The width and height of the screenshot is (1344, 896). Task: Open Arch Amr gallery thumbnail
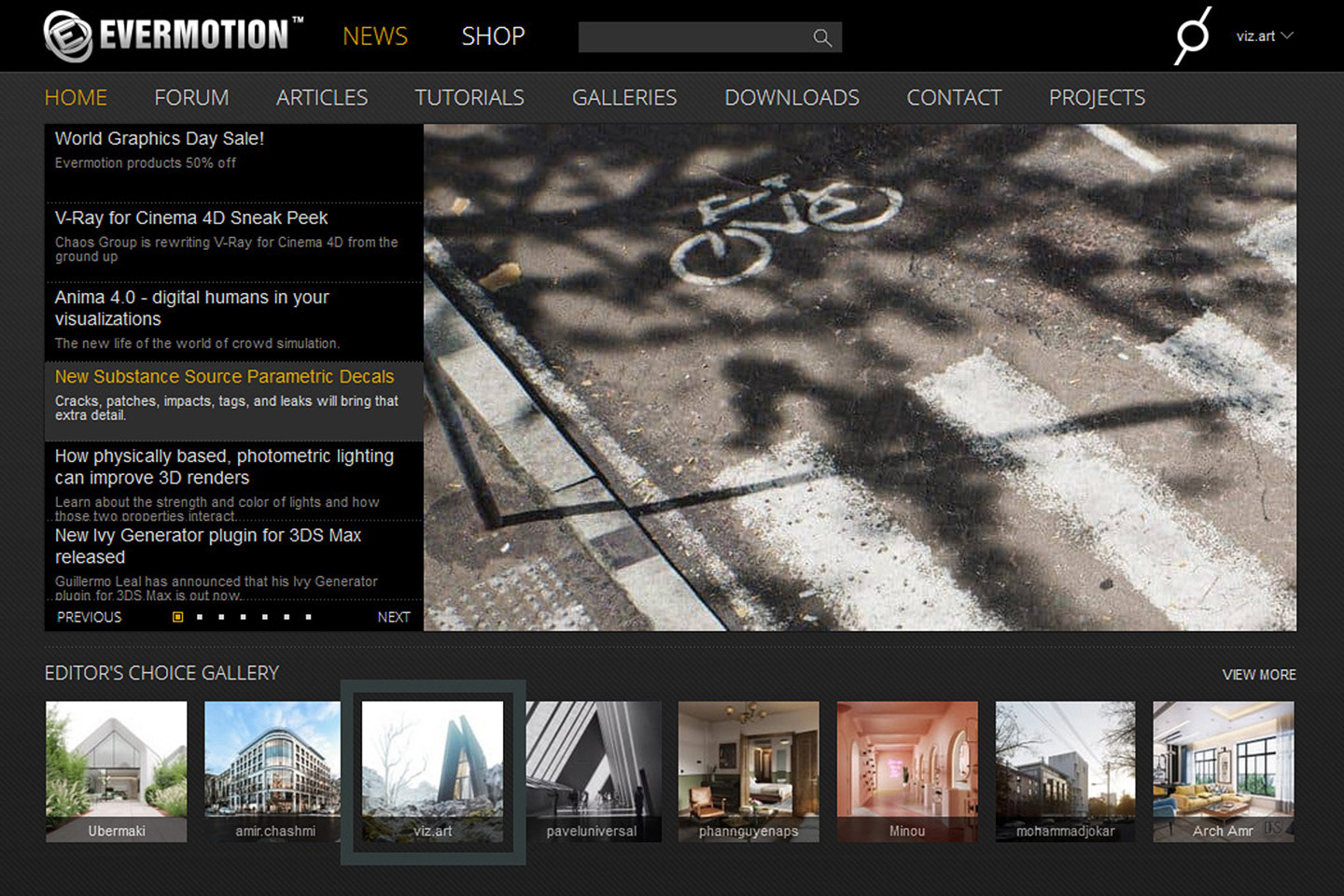(x=1224, y=772)
